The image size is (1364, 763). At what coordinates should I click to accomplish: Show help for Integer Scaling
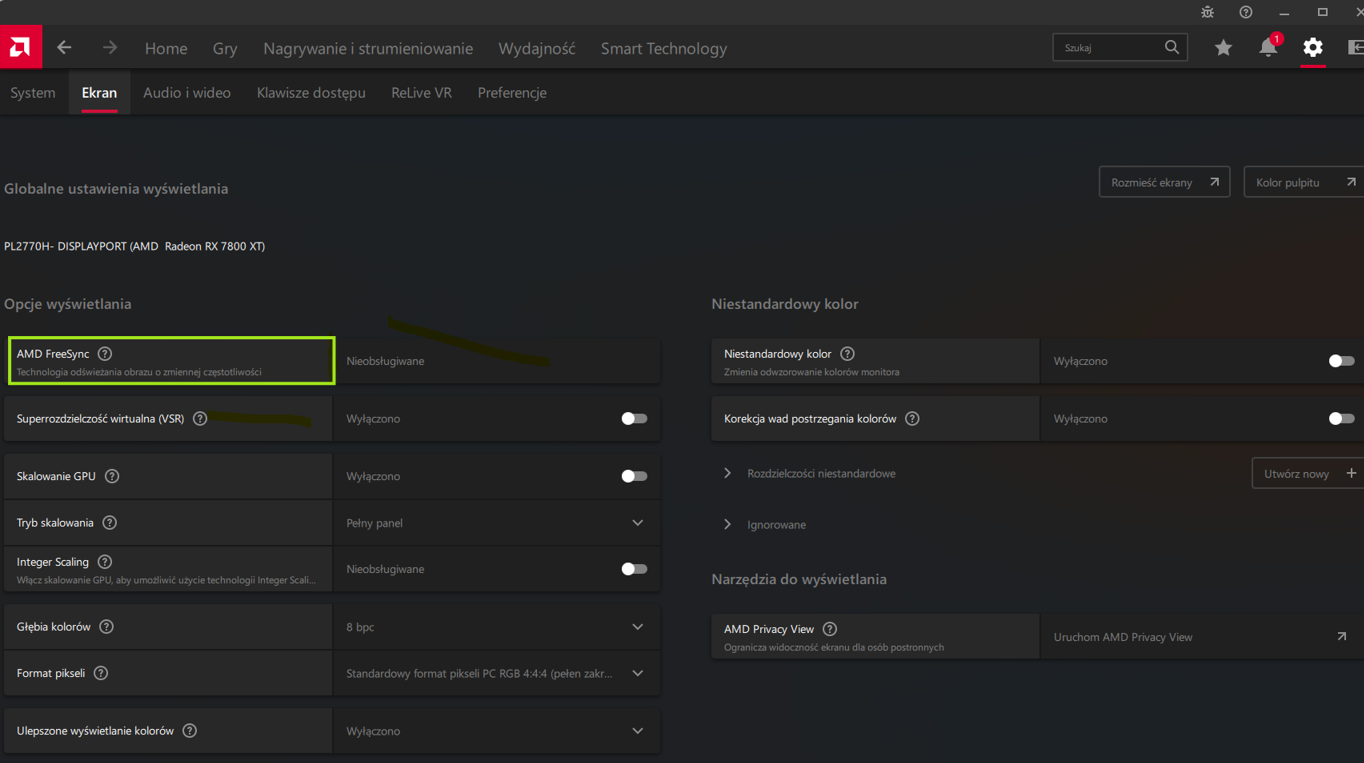[x=105, y=562]
